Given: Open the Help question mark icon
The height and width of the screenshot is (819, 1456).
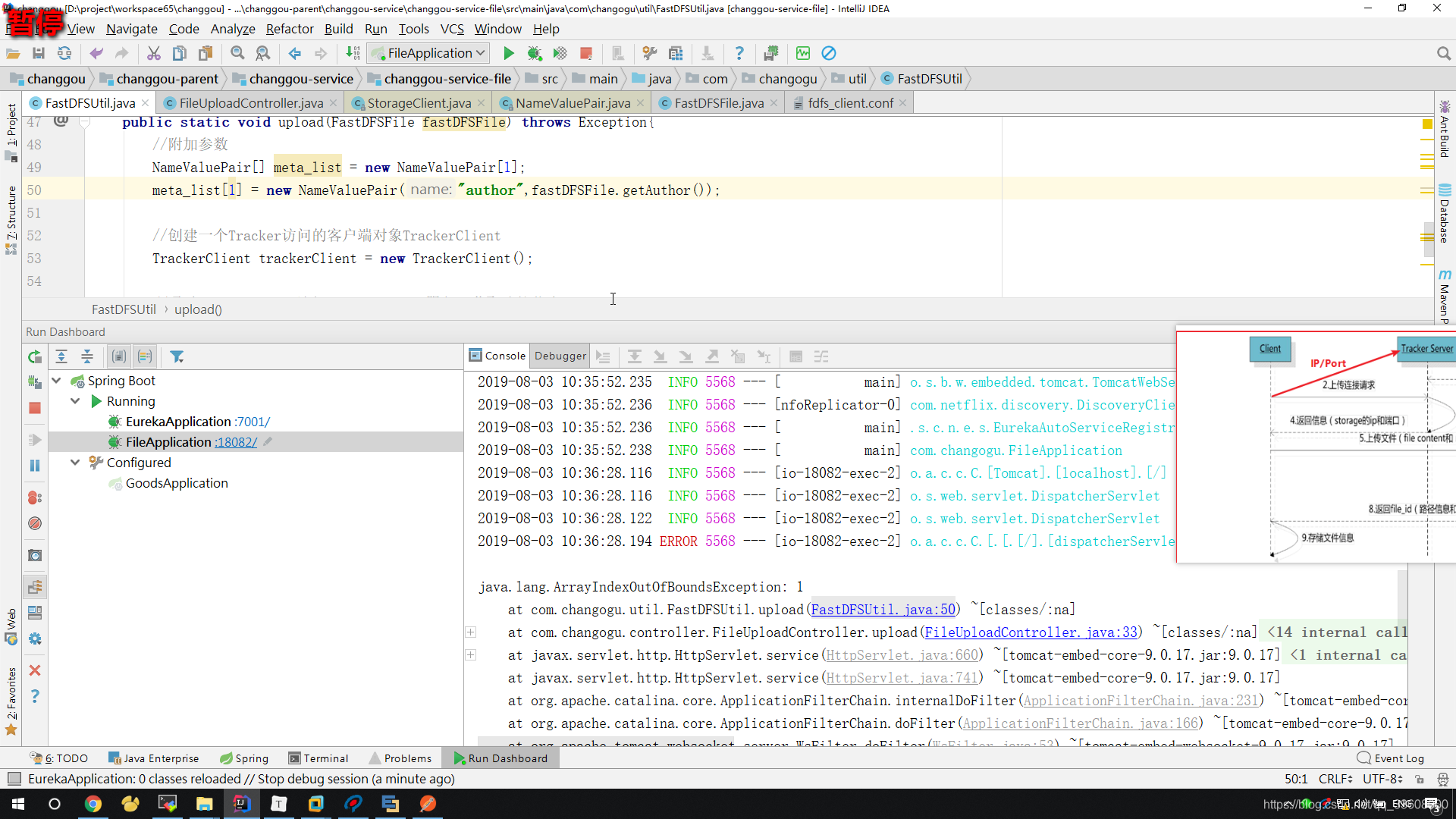Looking at the screenshot, I should 739,53.
